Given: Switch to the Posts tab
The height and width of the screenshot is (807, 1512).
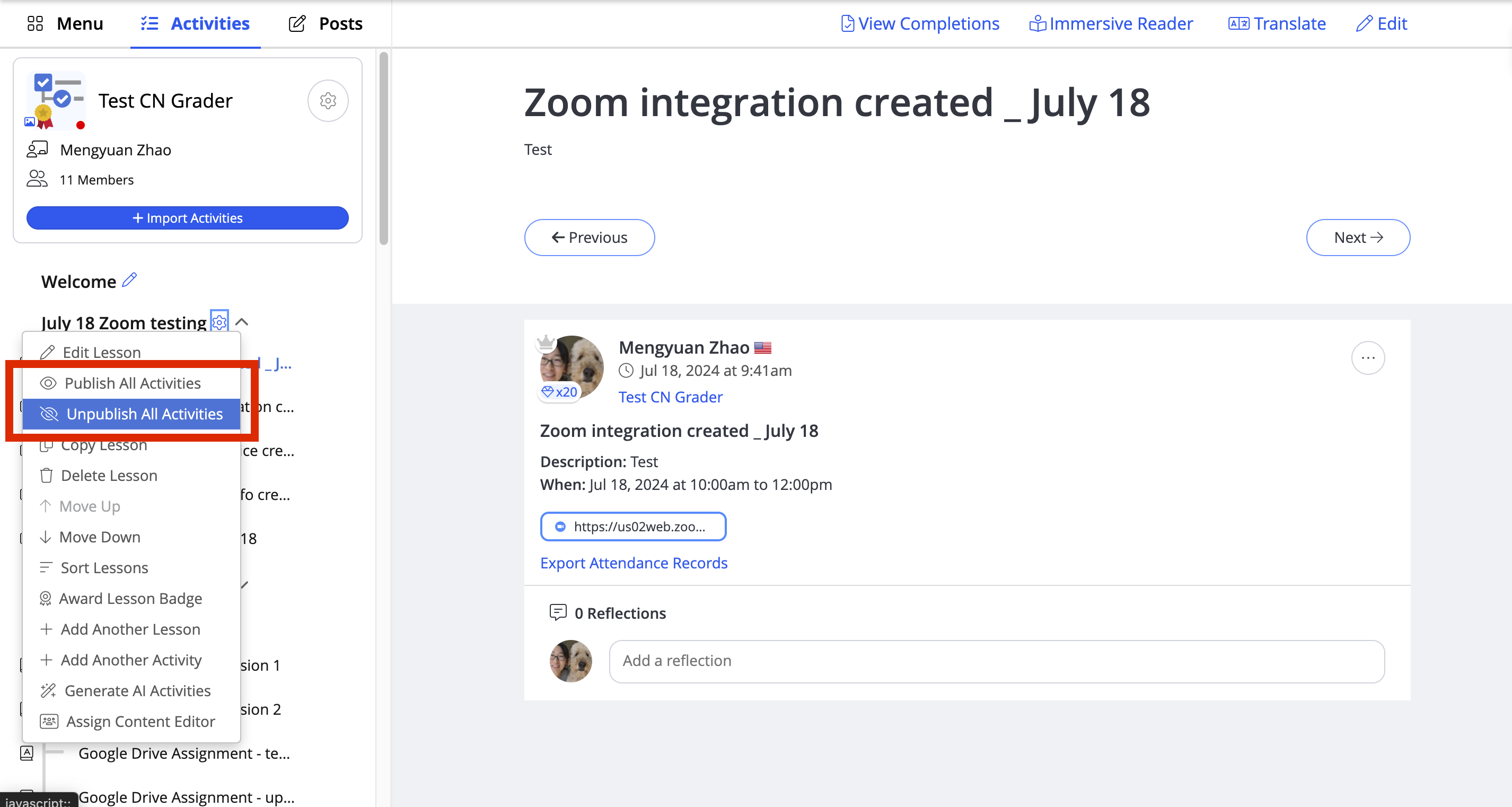Looking at the screenshot, I should point(326,23).
